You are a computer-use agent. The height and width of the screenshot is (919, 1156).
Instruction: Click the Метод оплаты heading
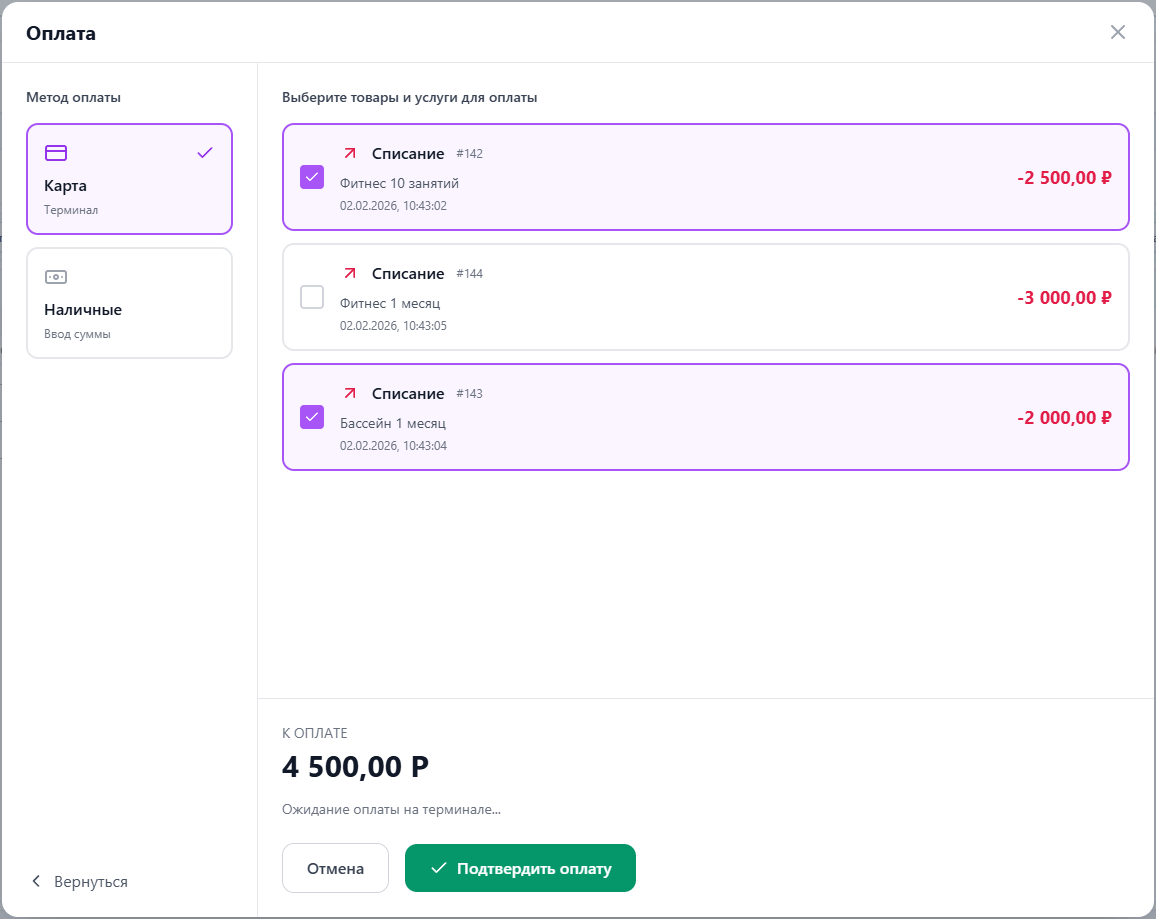[74, 97]
